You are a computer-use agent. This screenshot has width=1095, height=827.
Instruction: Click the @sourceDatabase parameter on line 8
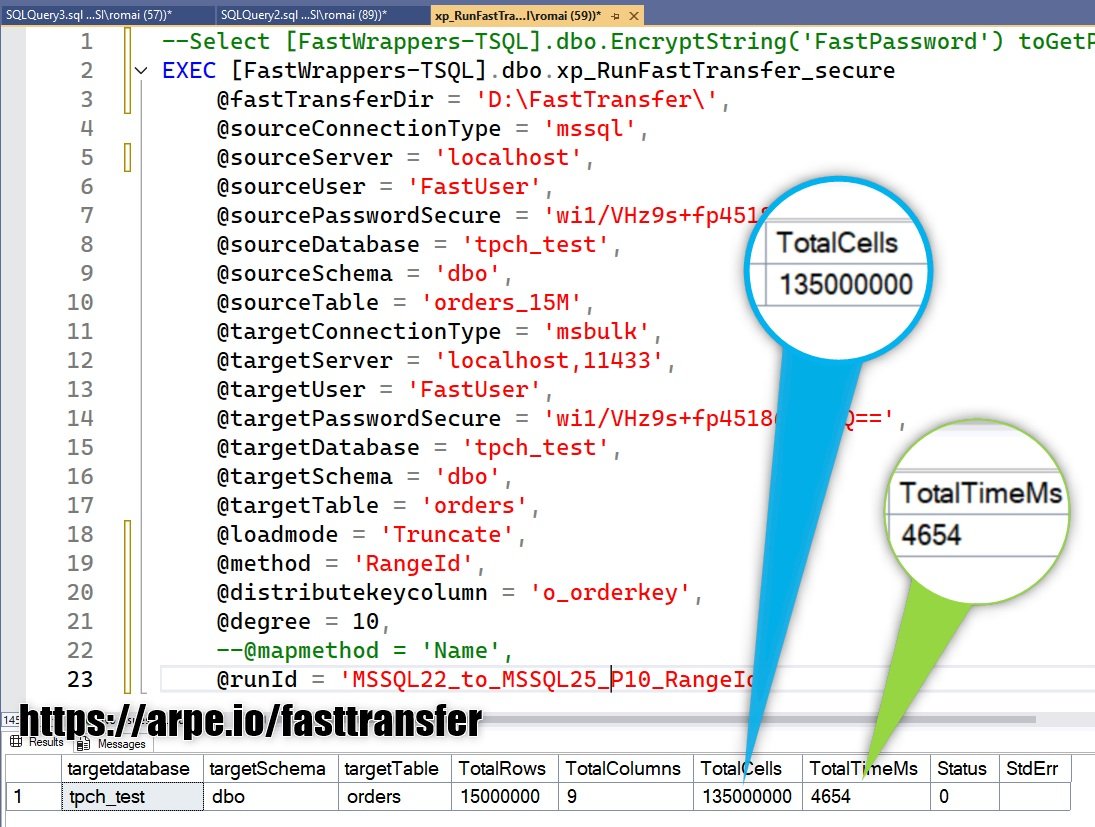coord(318,244)
